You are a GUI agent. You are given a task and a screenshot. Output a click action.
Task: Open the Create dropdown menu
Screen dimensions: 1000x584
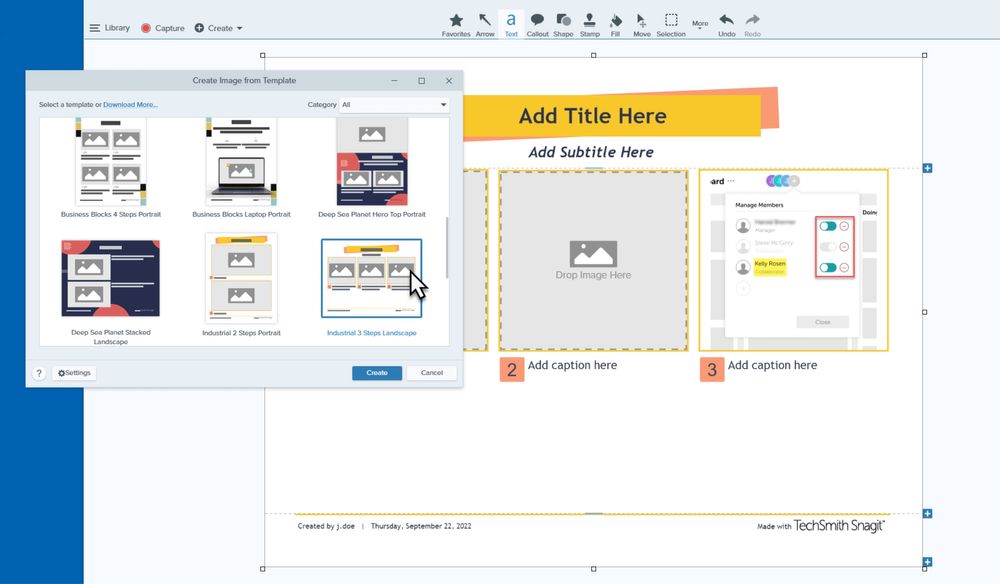218,28
